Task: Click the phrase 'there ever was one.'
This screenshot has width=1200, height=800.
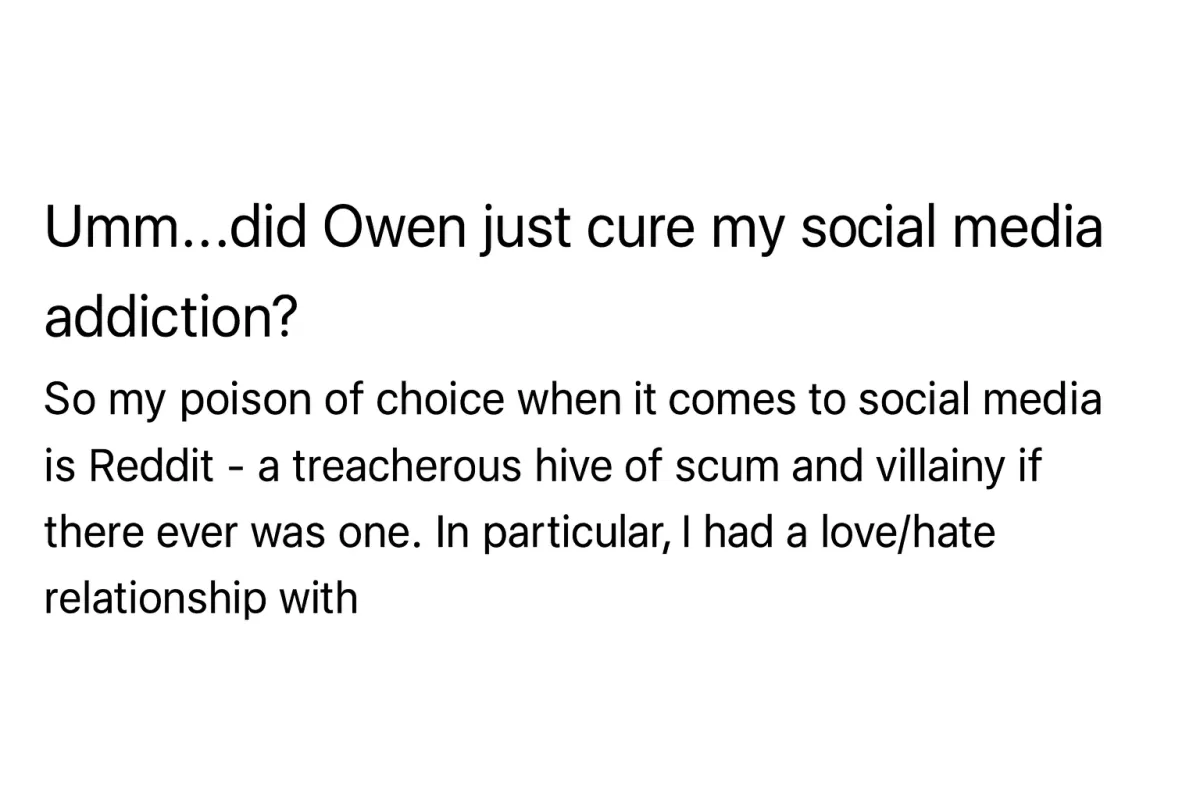Action: pos(235,533)
